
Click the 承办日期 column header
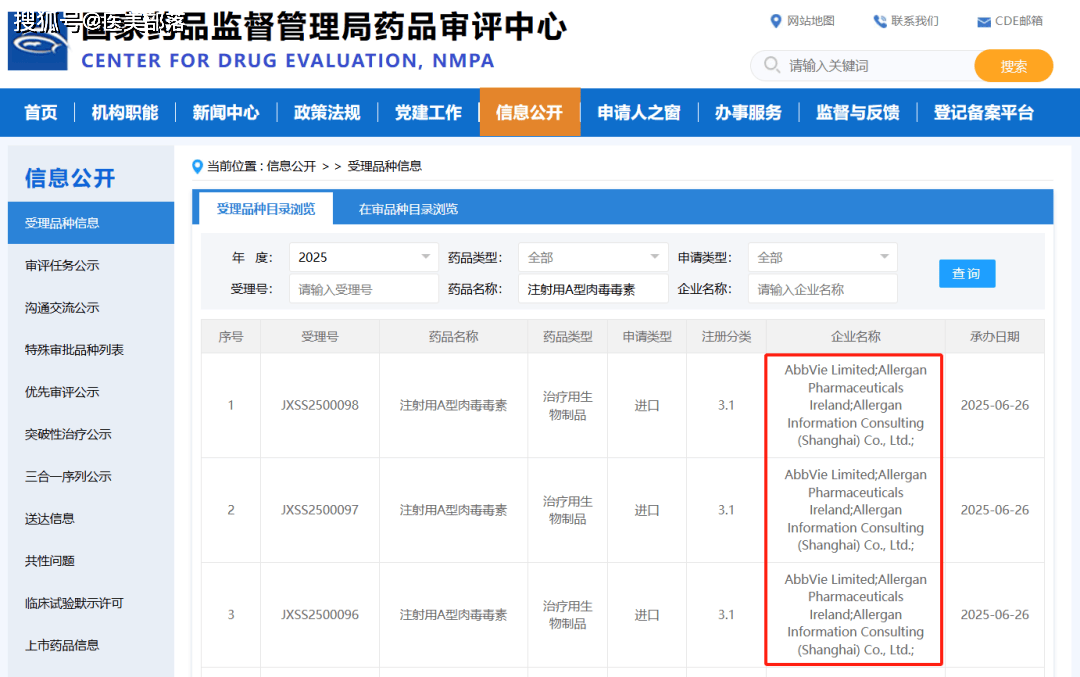(x=995, y=337)
